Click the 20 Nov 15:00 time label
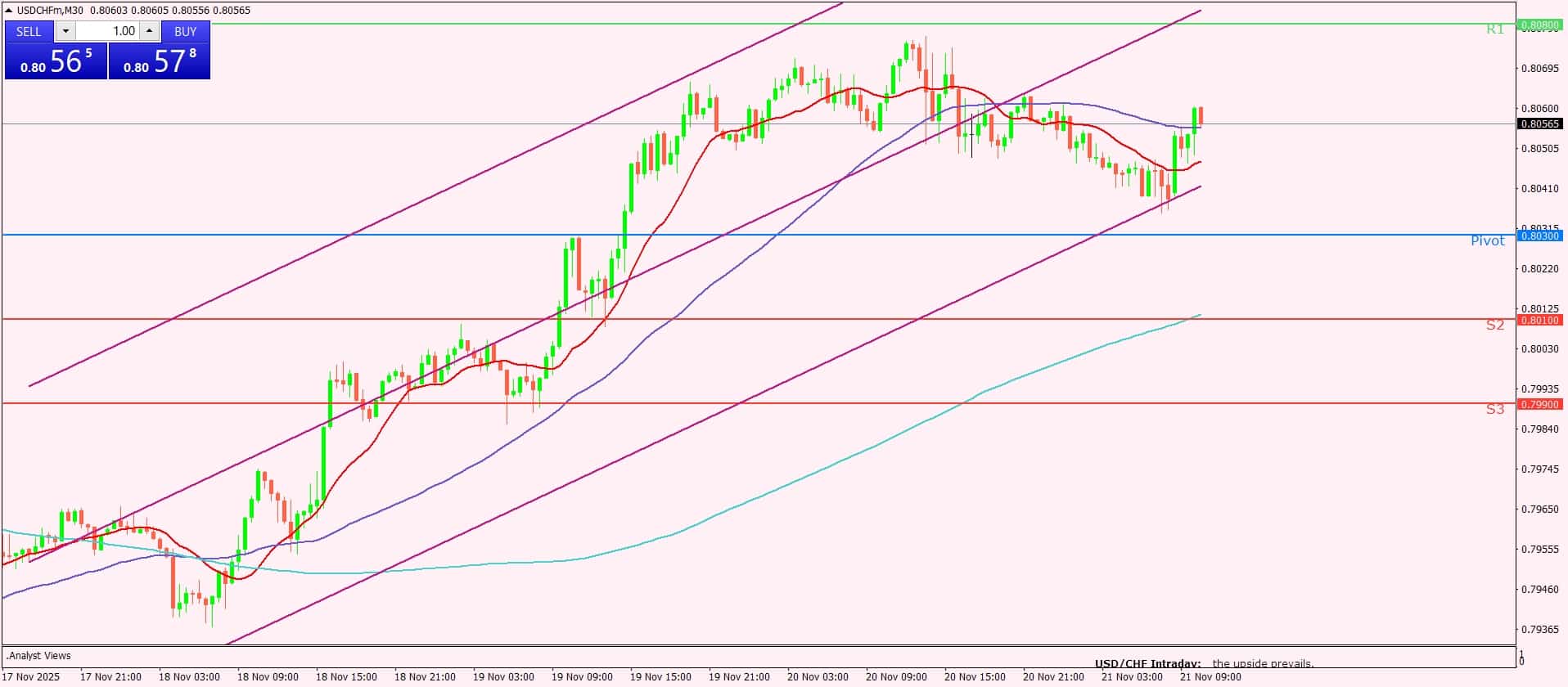The image size is (1568, 687). [975, 677]
